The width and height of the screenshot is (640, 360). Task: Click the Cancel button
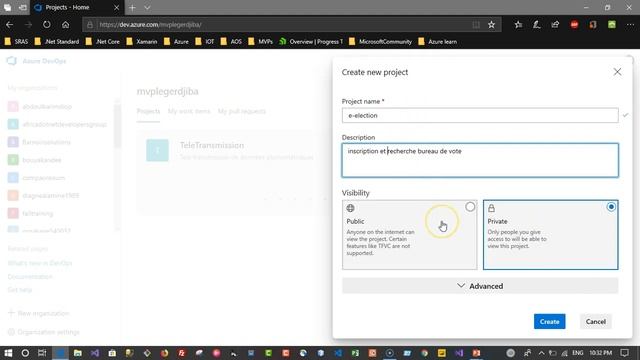pyautogui.click(x=596, y=322)
